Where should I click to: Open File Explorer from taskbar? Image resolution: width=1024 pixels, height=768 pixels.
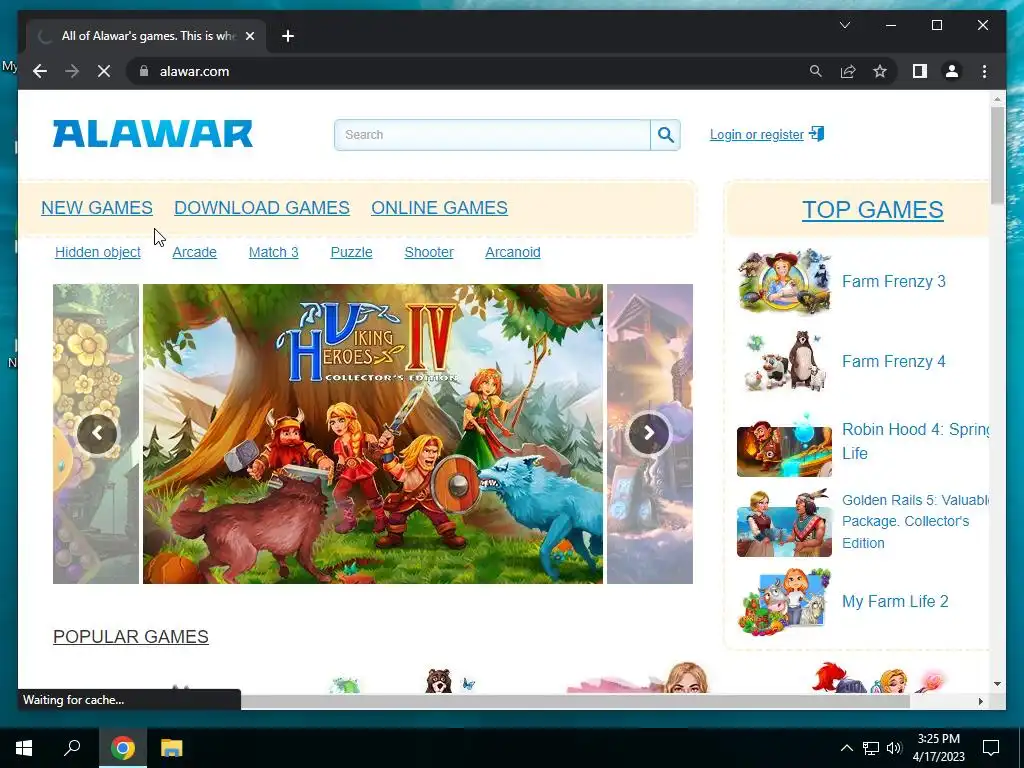(x=171, y=748)
